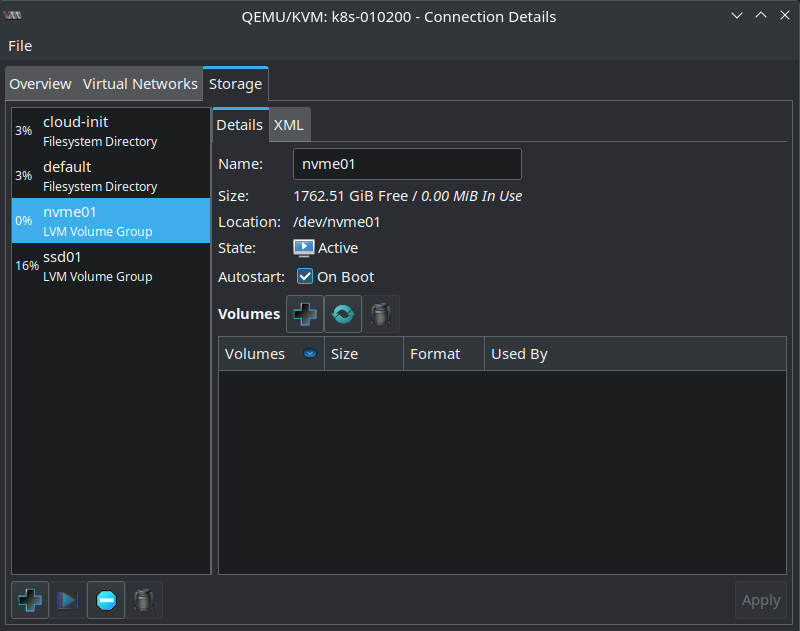The image size is (800, 631).
Task: Select the ssd01 storage pool
Action: point(111,265)
